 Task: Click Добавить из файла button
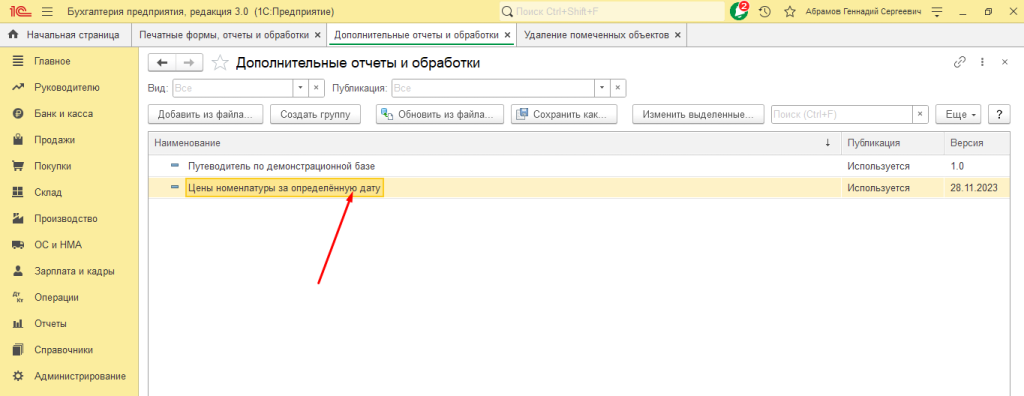[205, 114]
